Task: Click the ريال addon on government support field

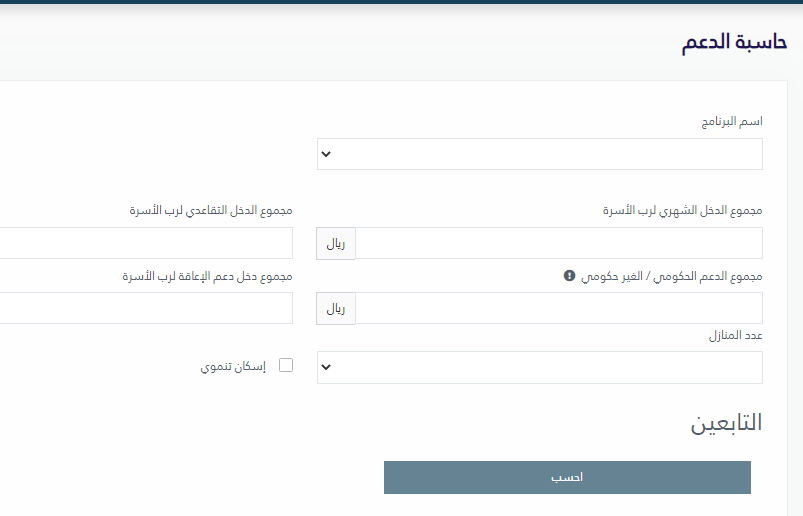Action: click(336, 309)
